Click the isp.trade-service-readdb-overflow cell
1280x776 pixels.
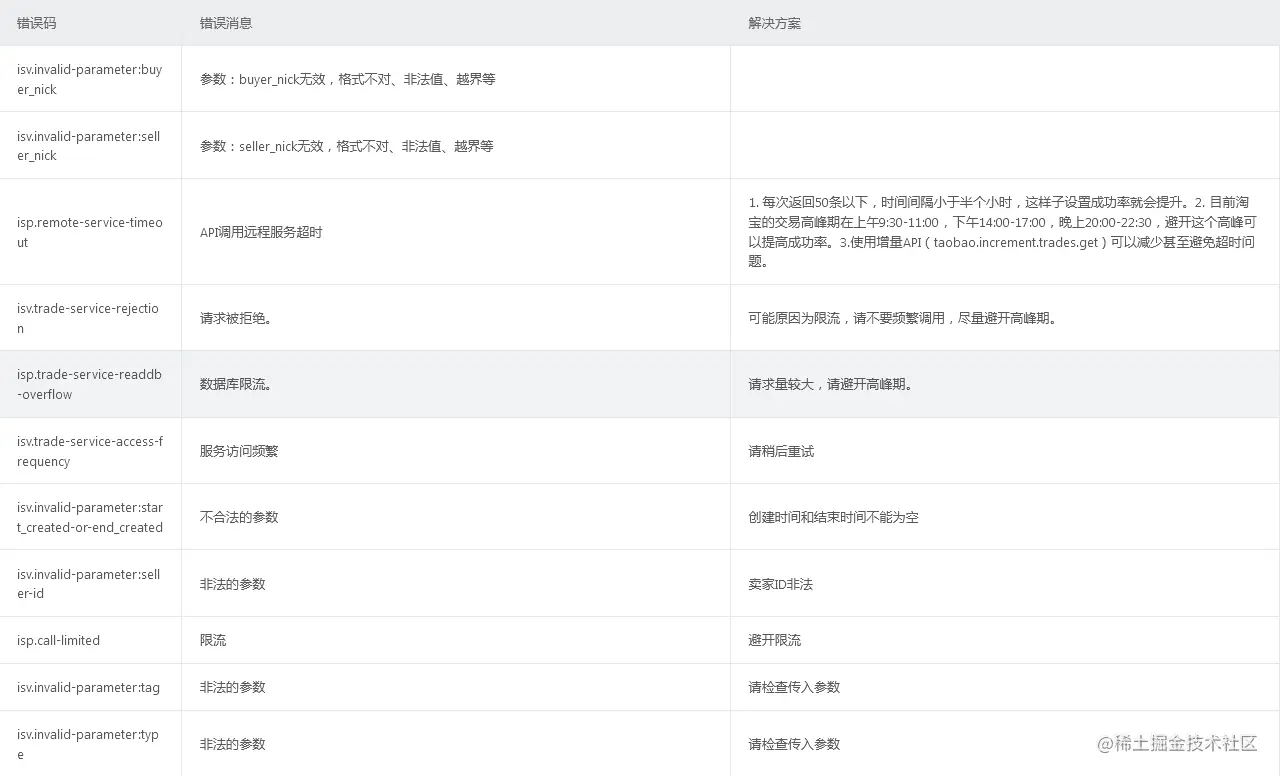[x=88, y=384]
